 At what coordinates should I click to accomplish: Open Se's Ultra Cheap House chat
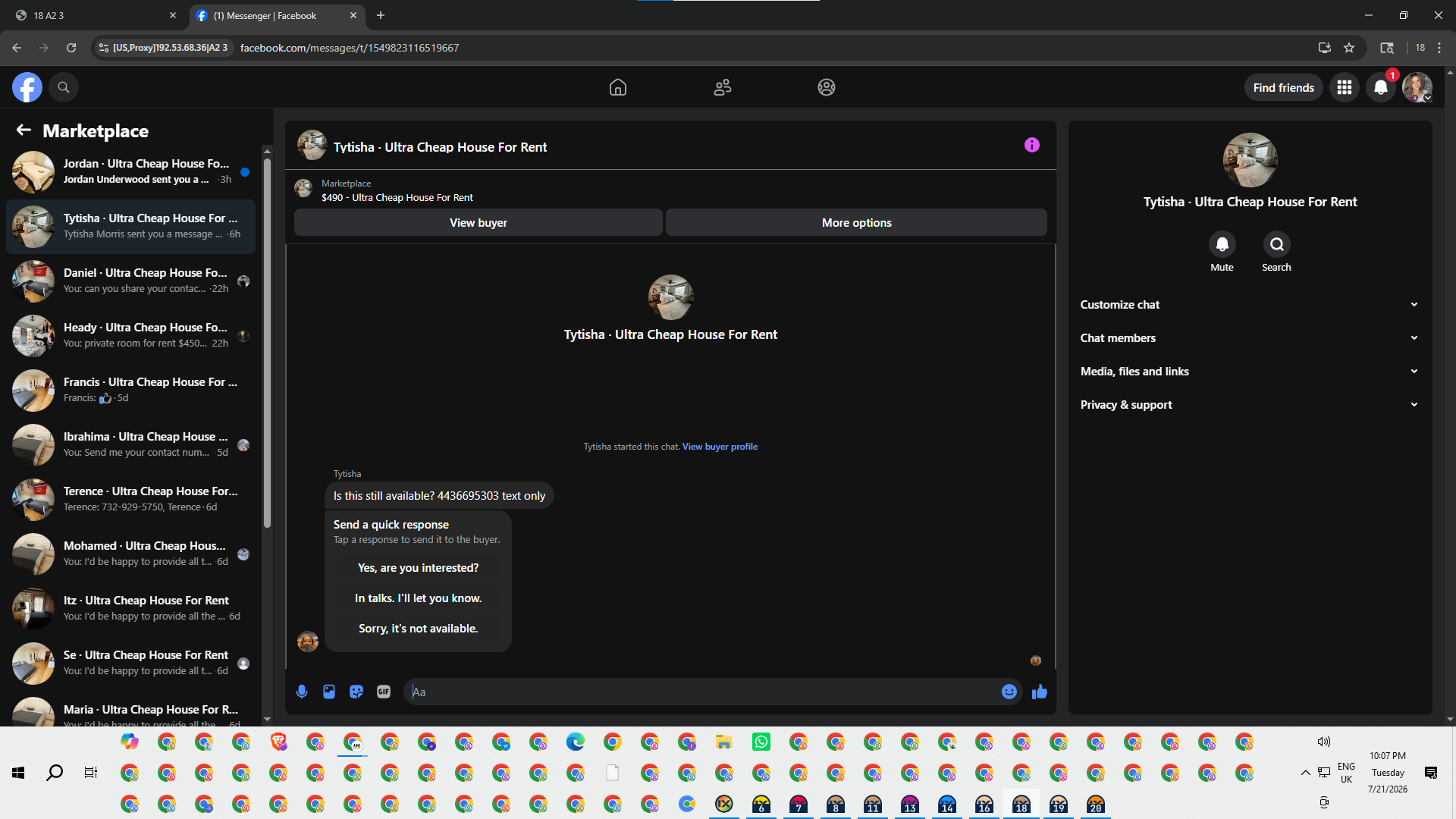click(x=130, y=664)
